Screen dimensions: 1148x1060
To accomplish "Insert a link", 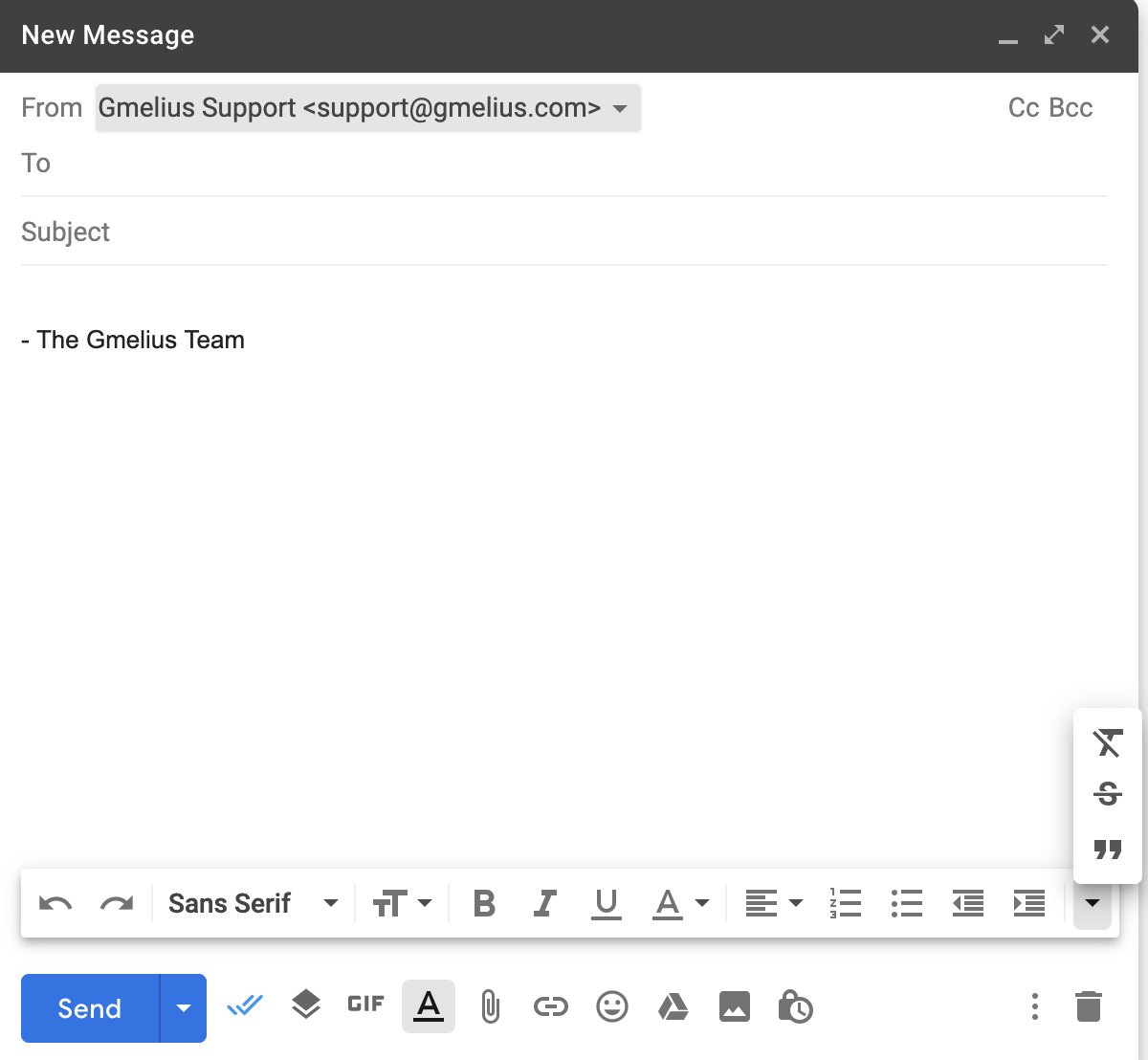I will tap(551, 1006).
